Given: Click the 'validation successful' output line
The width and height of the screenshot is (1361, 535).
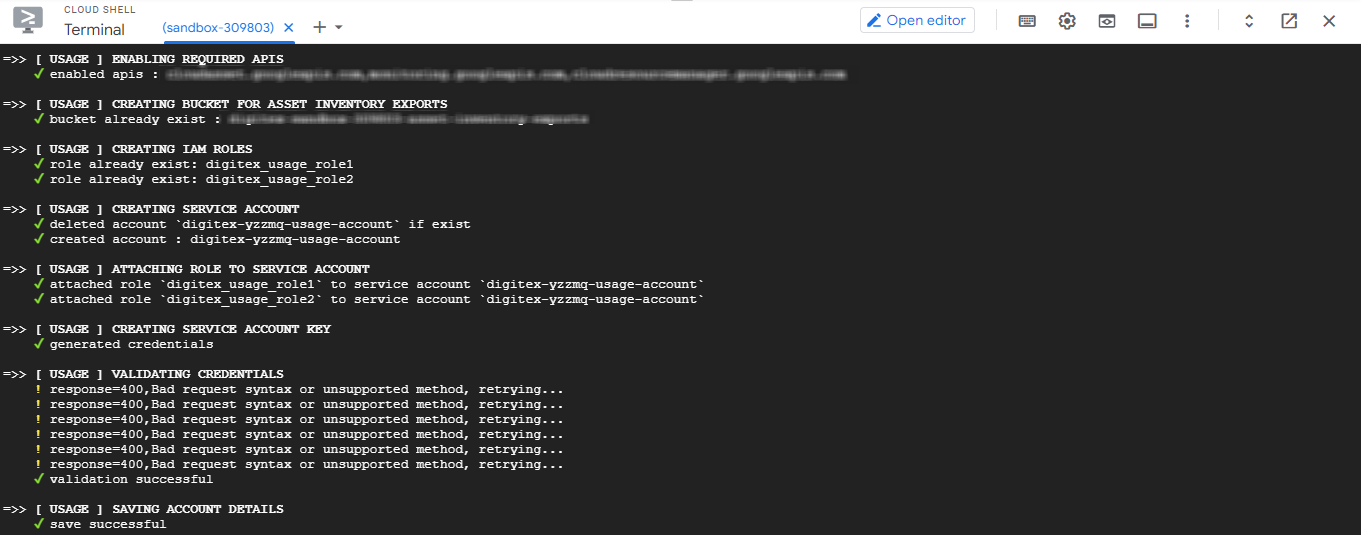Looking at the screenshot, I should 131,479.
